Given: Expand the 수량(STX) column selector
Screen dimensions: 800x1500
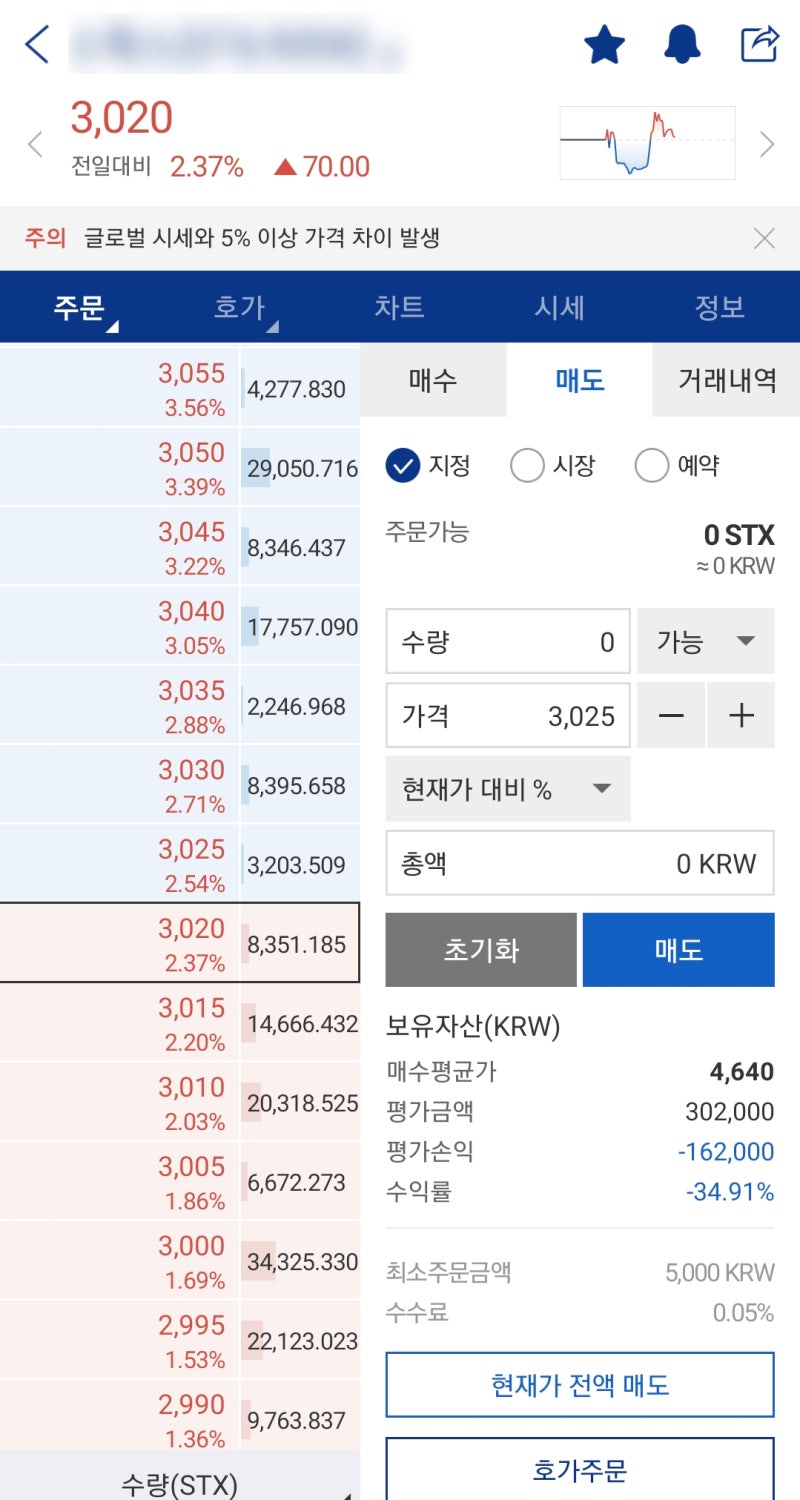Looking at the screenshot, I should (x=180, y=1483).
